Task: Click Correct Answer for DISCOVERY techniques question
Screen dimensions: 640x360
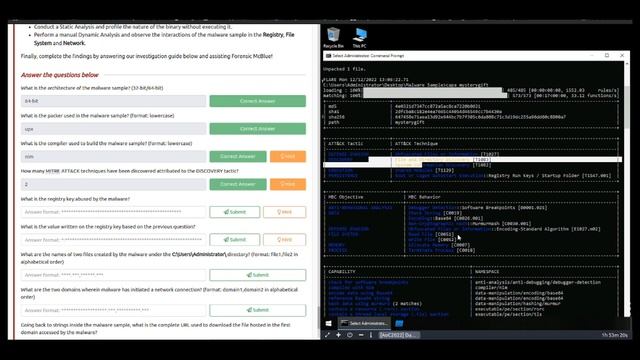Action: tap(238, 184)
